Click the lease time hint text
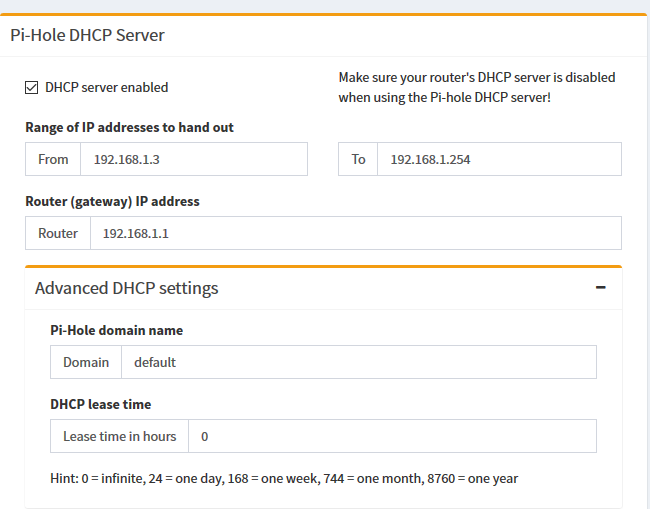Screen dimensions: 650x509 pos(284,478)
